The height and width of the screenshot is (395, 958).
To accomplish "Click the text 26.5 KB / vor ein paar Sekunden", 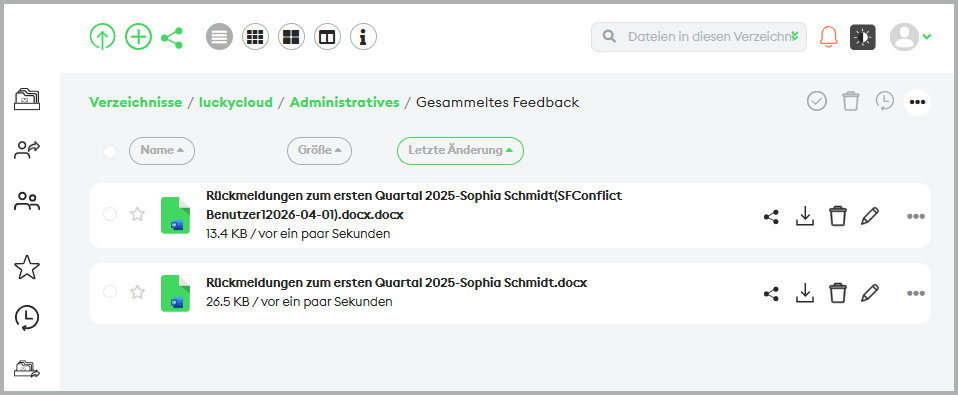I will click(299, 302).
